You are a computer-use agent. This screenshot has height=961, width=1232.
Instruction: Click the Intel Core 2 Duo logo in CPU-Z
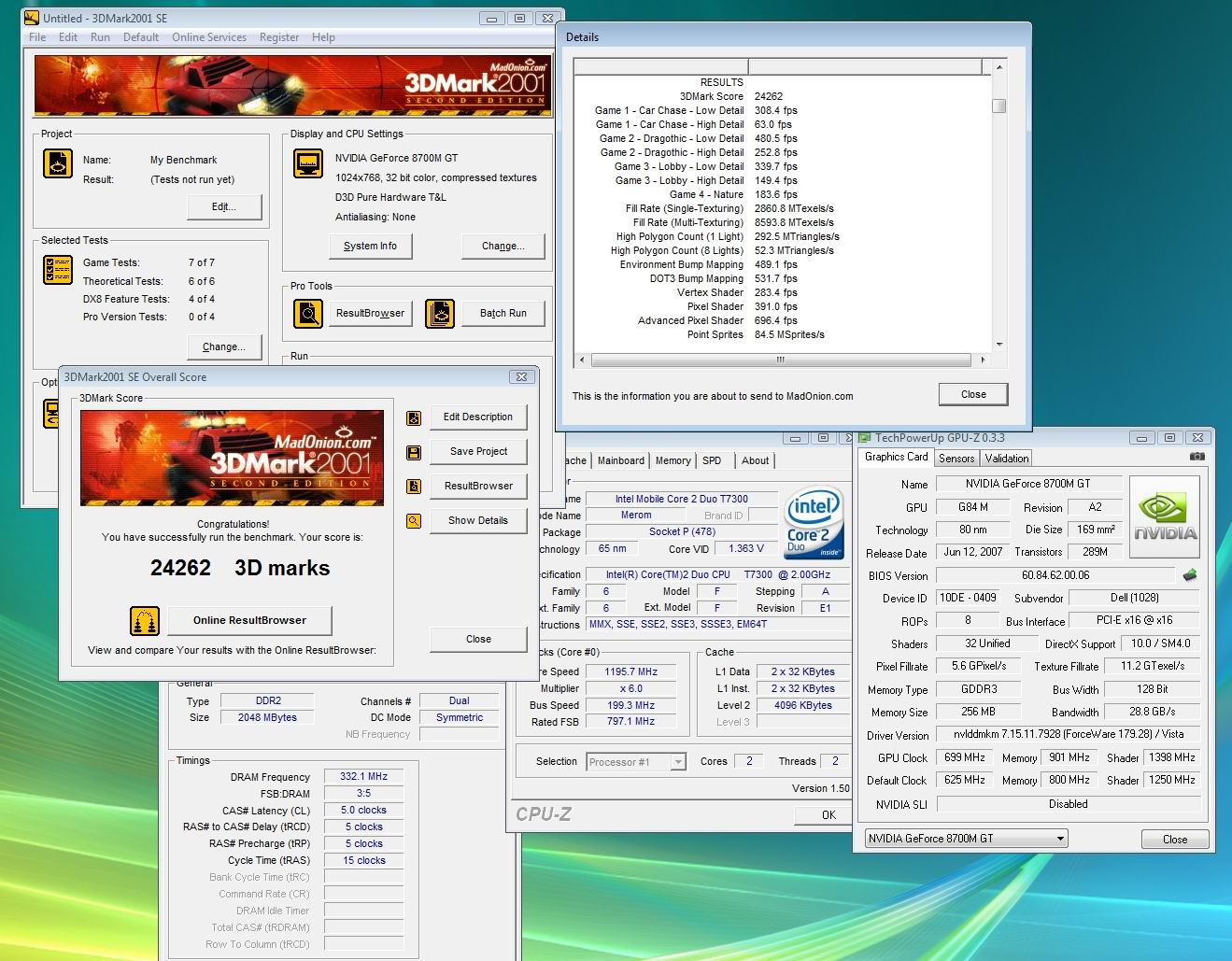point(814,521)
